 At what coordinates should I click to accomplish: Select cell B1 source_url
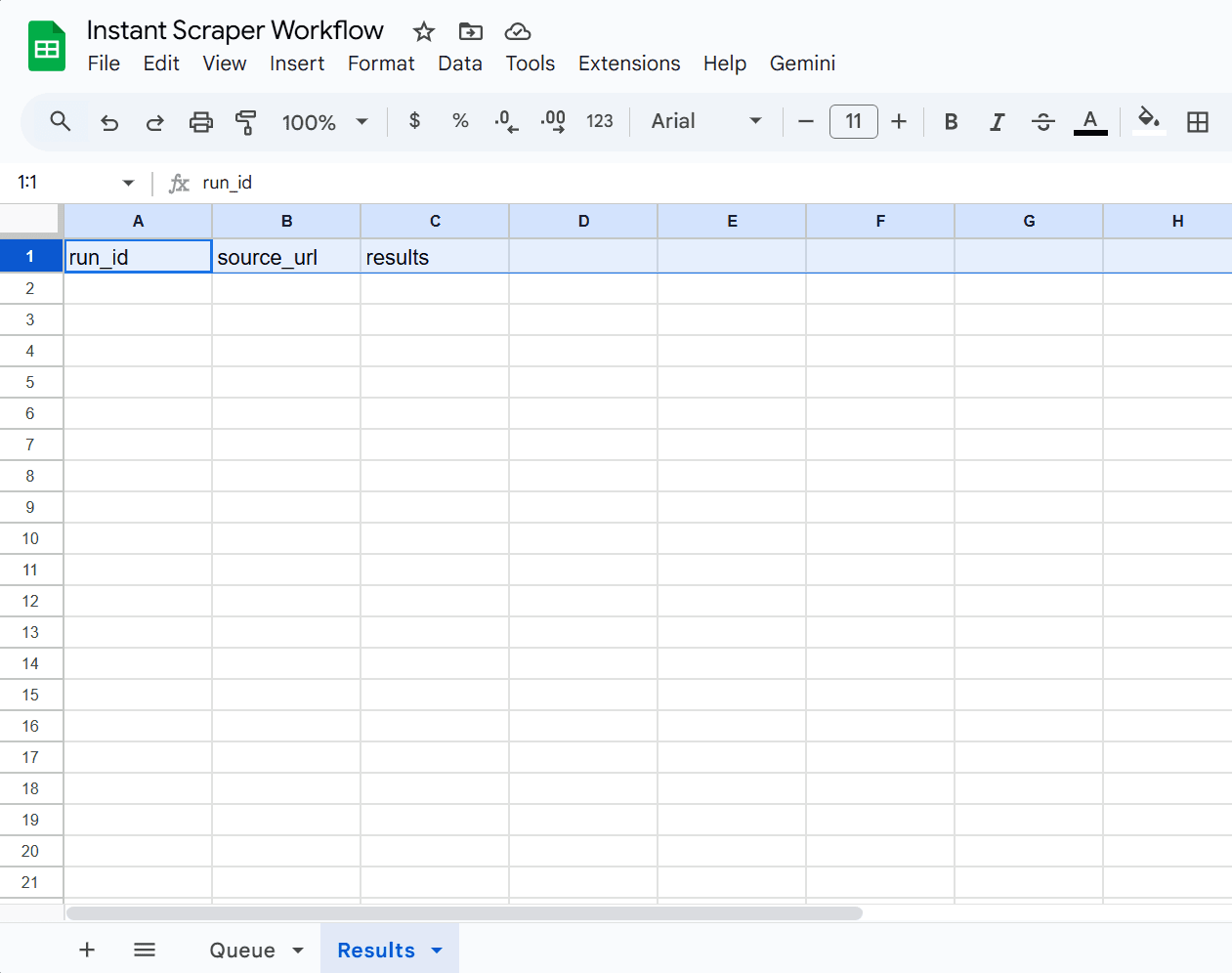(x=286, y=257)
